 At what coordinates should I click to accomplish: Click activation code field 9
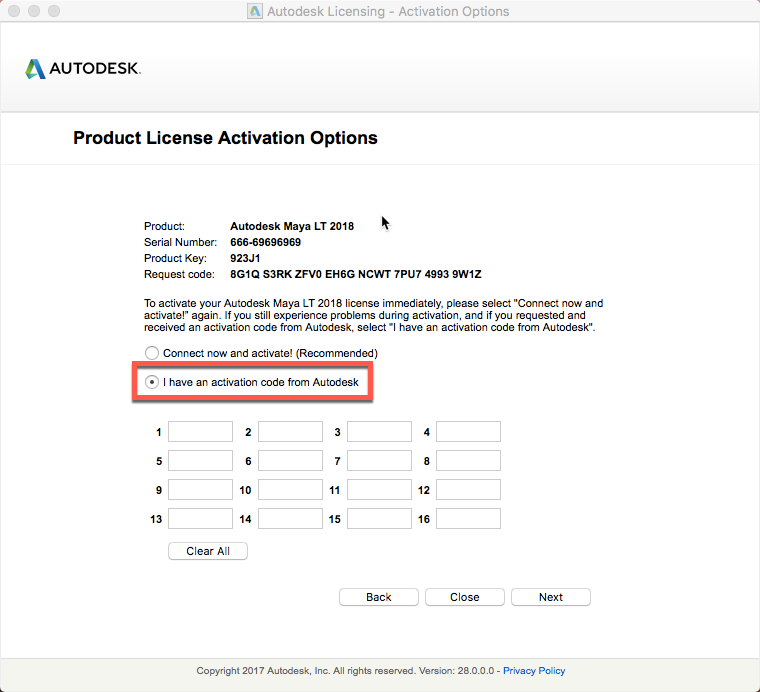200,489
